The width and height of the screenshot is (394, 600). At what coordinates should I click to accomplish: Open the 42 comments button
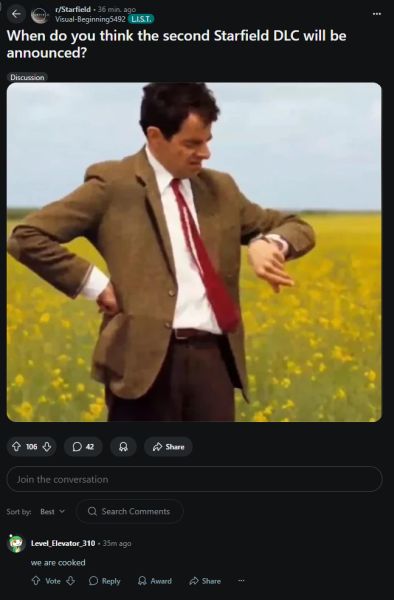tap(83, 447)
